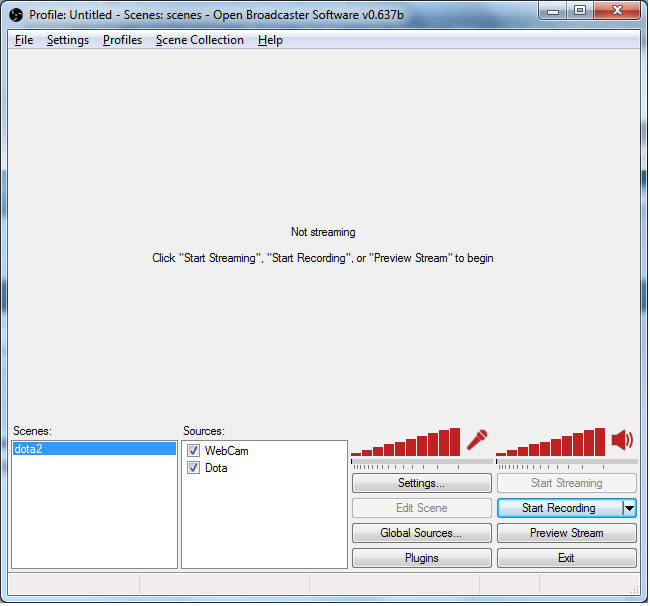This screenshot has width=650, height=606.
Task: Click the OBS logo in title bar
Action: tap(16, 15)
